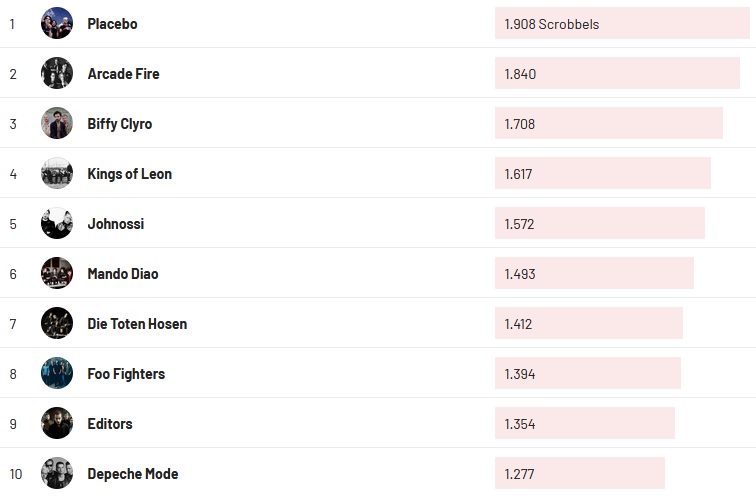The image size is (756, 496).
Task: Select the Foo Fighters artist photo
Action: 57,373
